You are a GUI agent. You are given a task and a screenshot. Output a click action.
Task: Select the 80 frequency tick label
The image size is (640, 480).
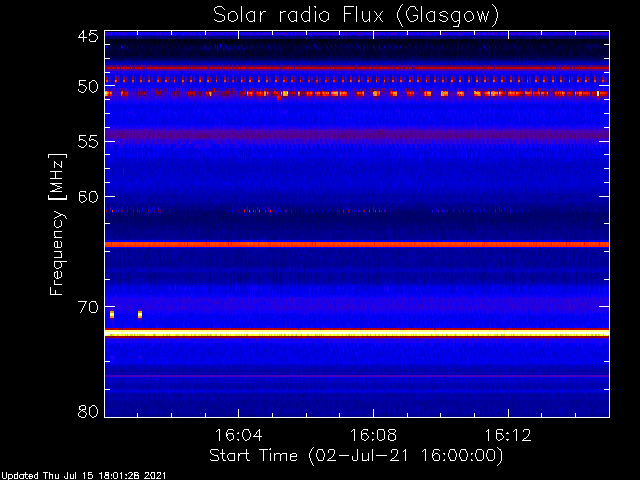click(88, 411)
